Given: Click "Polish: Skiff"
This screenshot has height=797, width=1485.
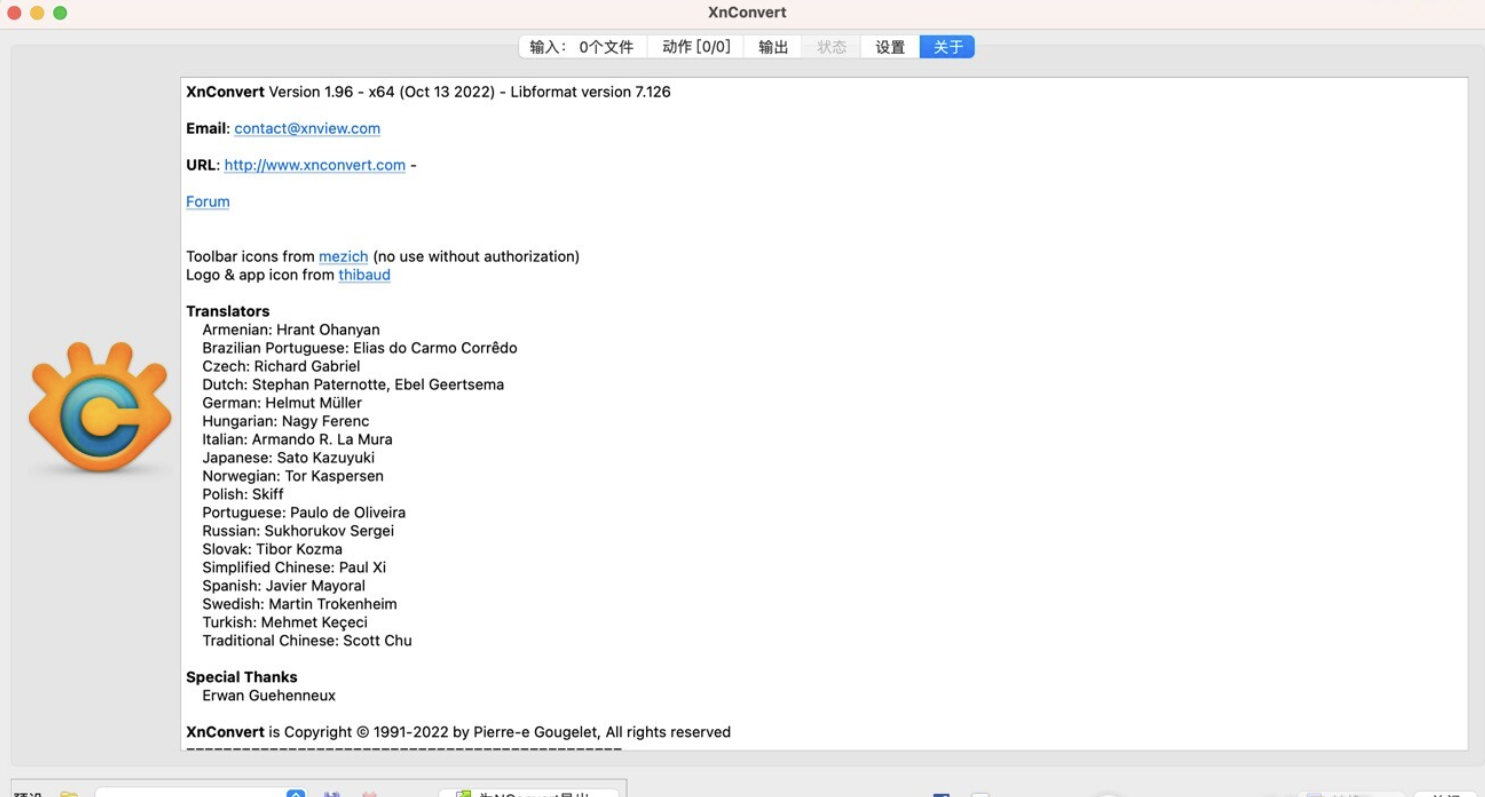Looking at the screenshot, I should pos(243,494).
